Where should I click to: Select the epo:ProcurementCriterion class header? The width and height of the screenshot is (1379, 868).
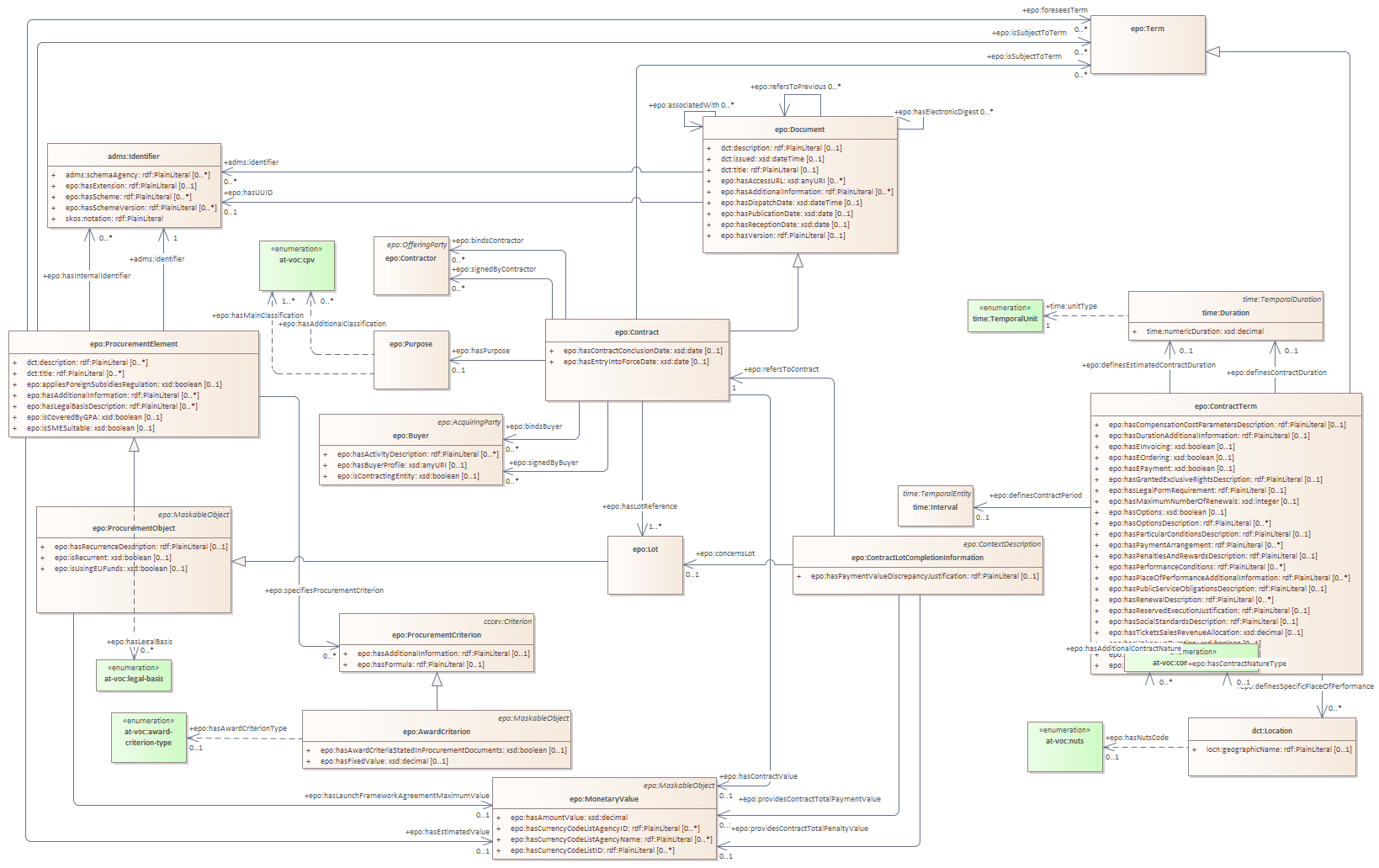pos(436,635)
